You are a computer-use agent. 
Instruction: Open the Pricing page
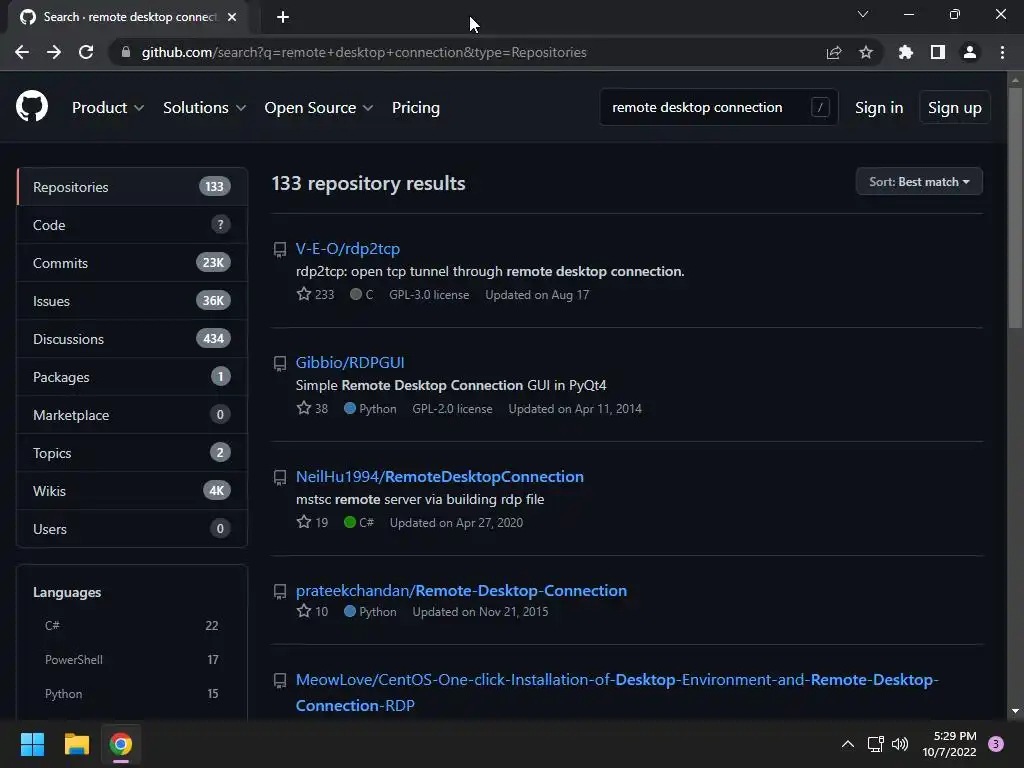pos(416,108)
